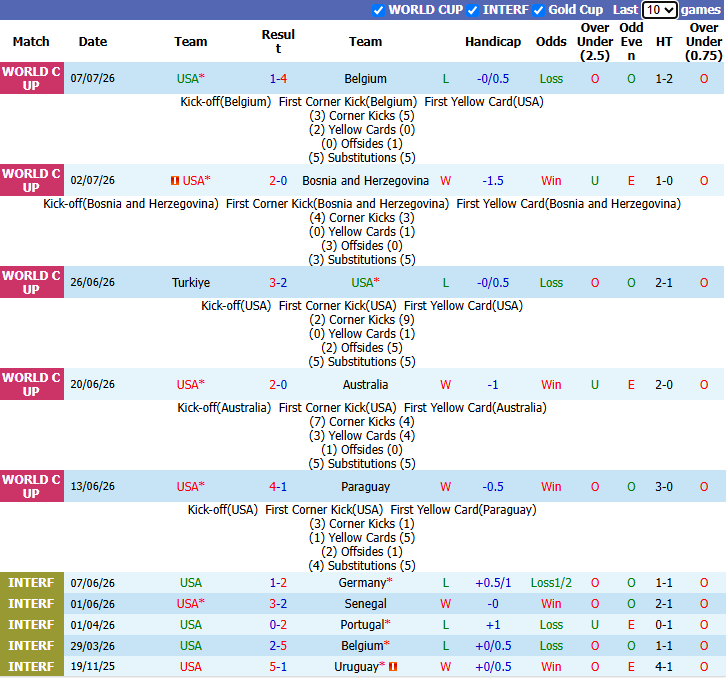Click date 29/03/26

point(93,646)
